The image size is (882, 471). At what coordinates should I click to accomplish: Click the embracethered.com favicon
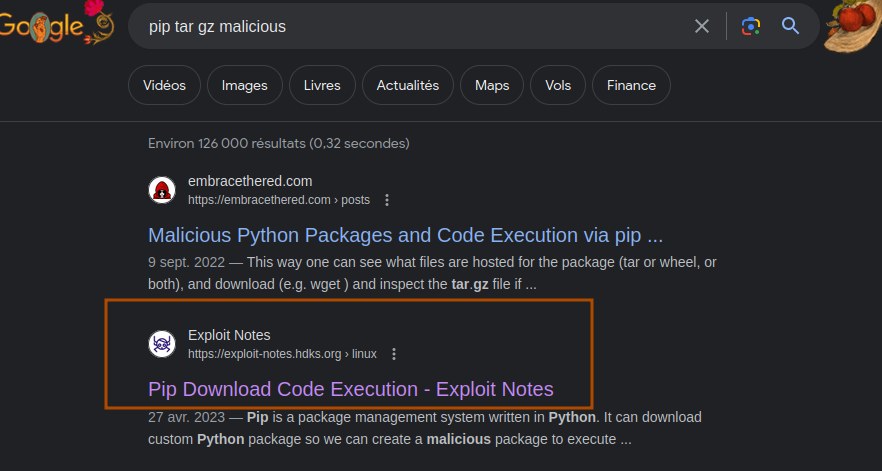click(162, 190)
